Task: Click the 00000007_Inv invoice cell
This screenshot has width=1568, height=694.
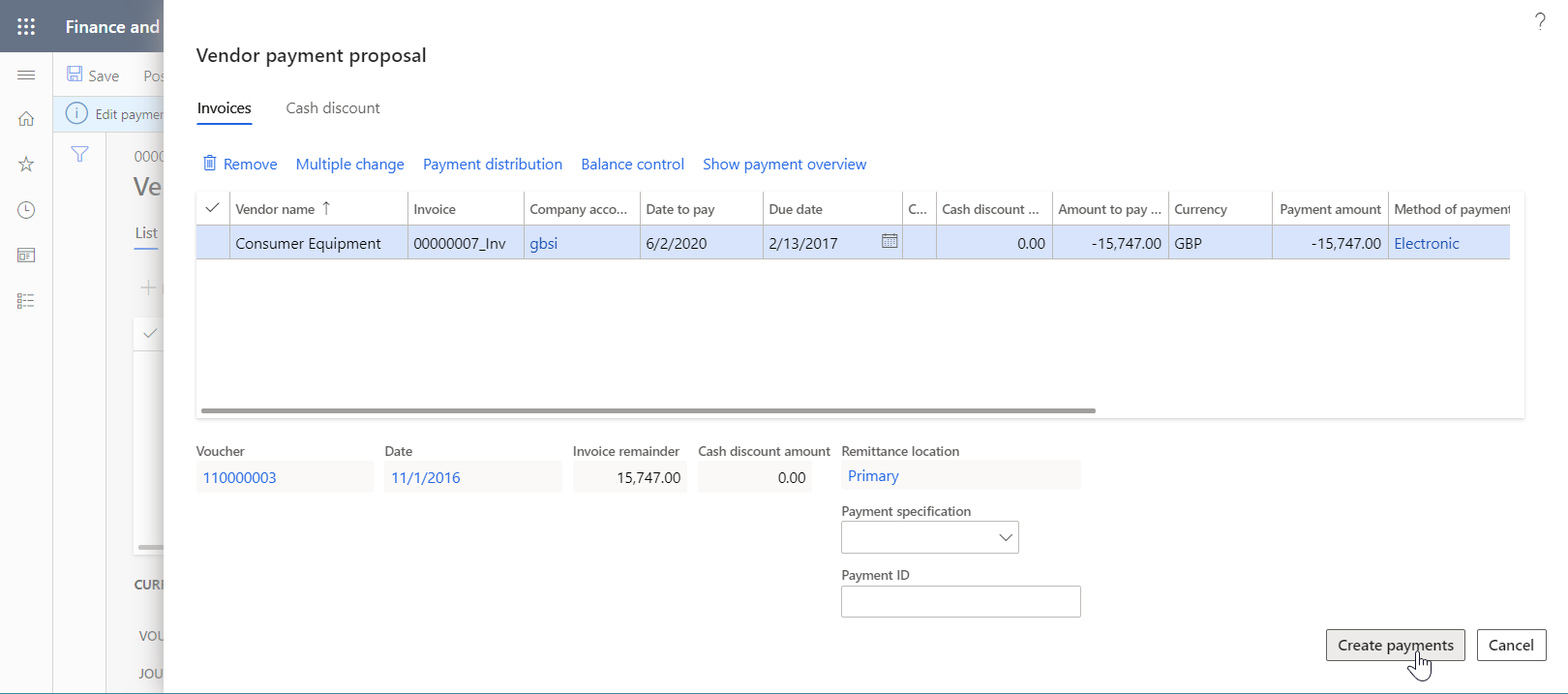Action: point(466,244)
